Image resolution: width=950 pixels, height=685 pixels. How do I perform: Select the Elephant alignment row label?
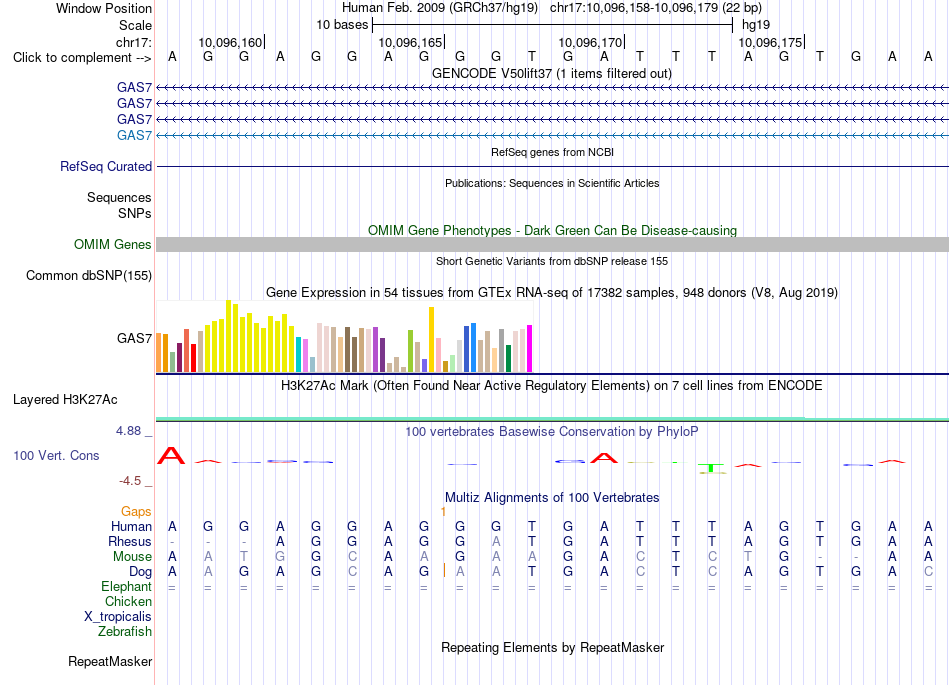pos(127,587)
